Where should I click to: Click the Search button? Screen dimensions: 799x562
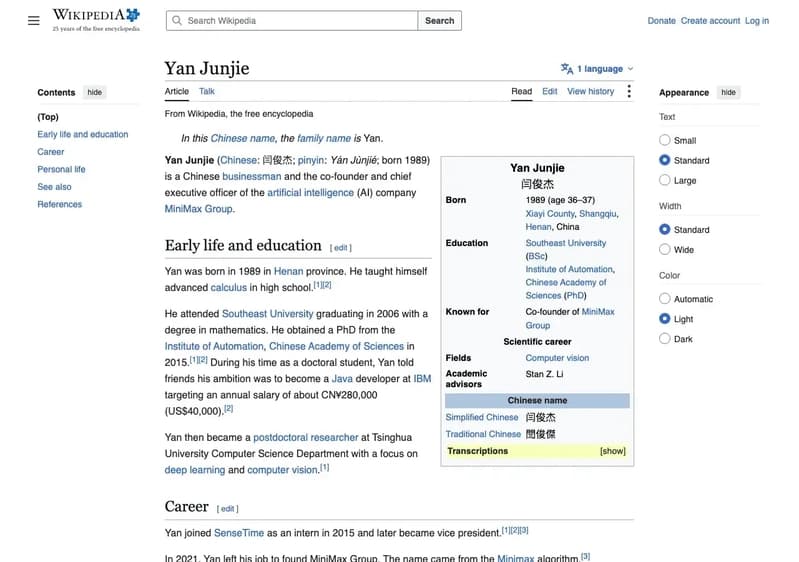pyautogui.click(x=439, y=20)
